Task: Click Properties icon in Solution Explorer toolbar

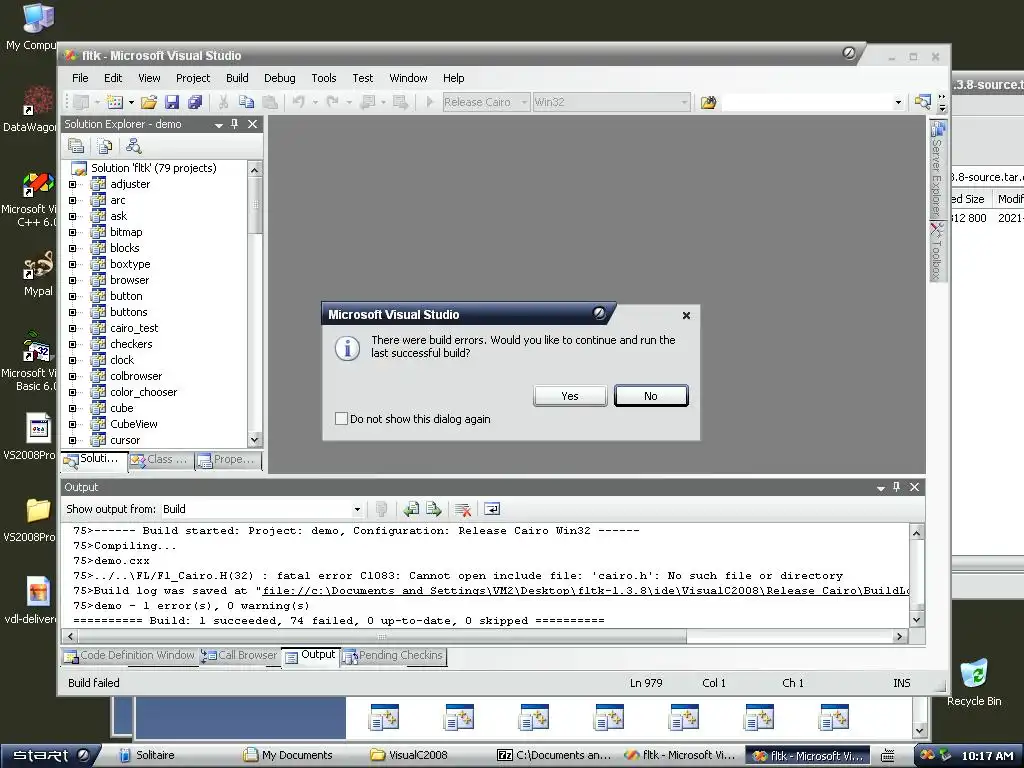Action: [76, 146]
